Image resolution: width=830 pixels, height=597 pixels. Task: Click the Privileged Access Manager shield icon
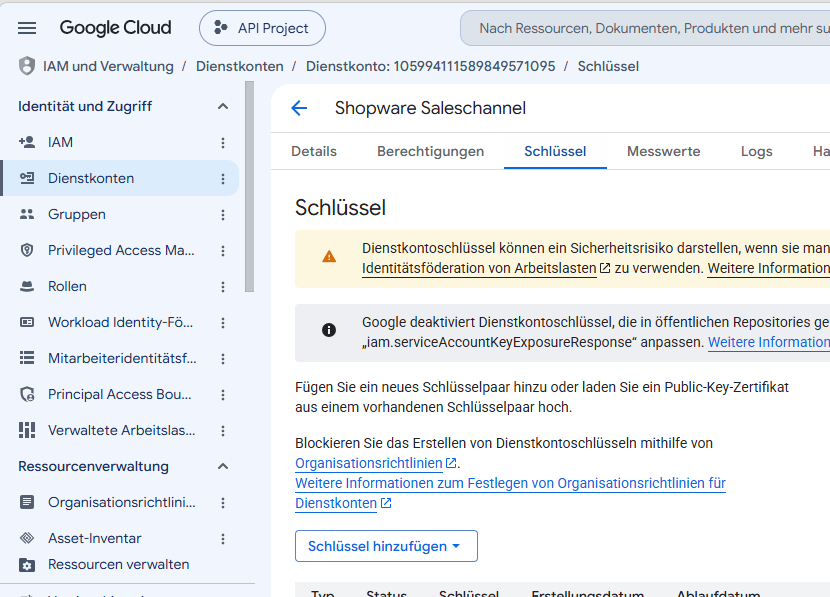pos(27,250)
